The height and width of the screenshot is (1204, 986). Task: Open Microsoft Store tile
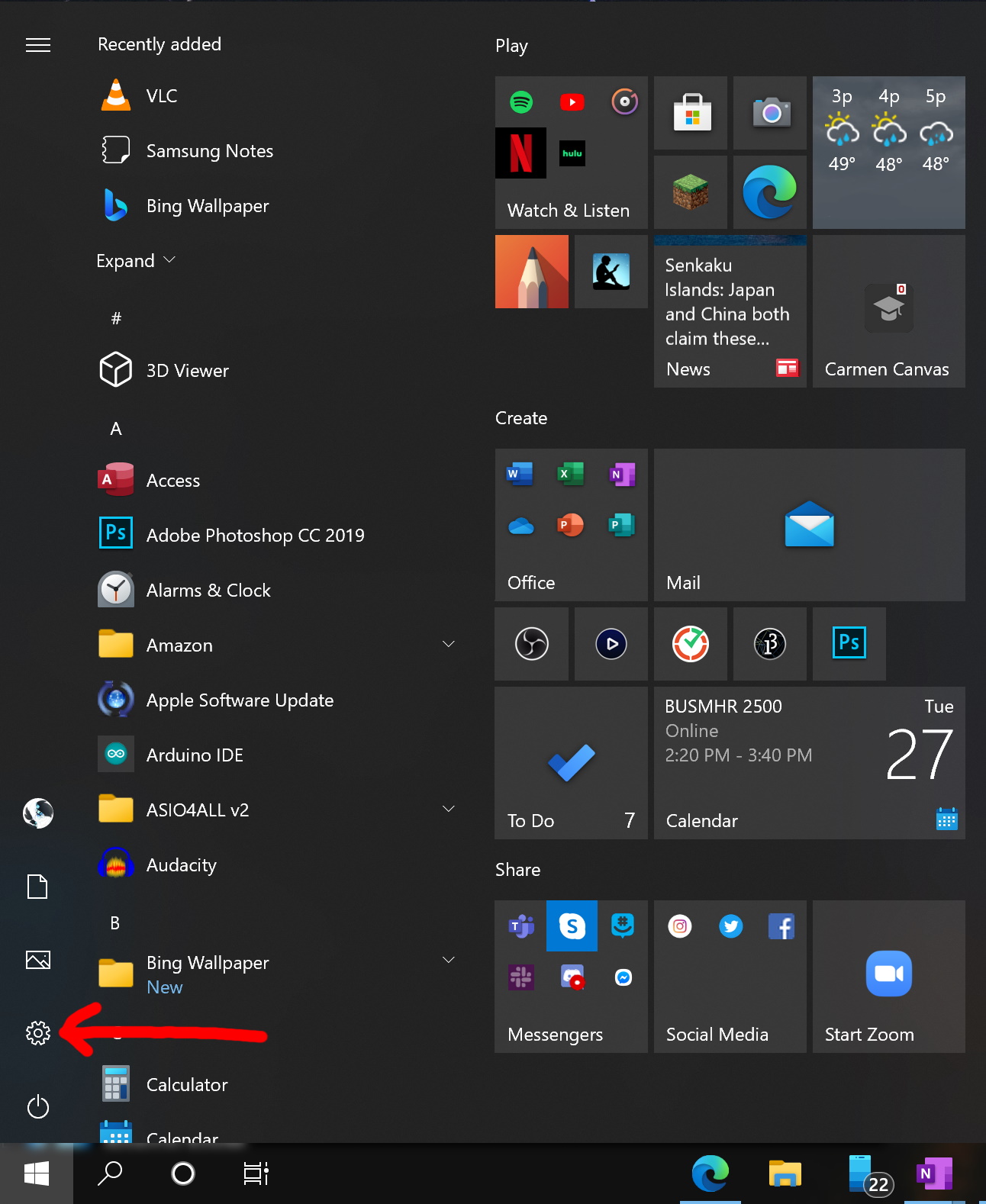(692, 113)
